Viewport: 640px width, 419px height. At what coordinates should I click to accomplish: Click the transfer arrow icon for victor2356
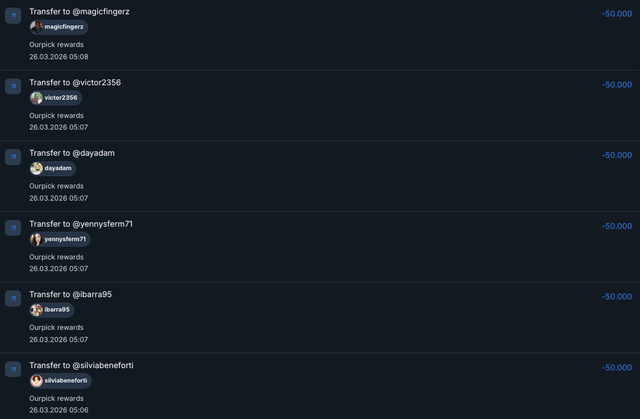[13, 86]
